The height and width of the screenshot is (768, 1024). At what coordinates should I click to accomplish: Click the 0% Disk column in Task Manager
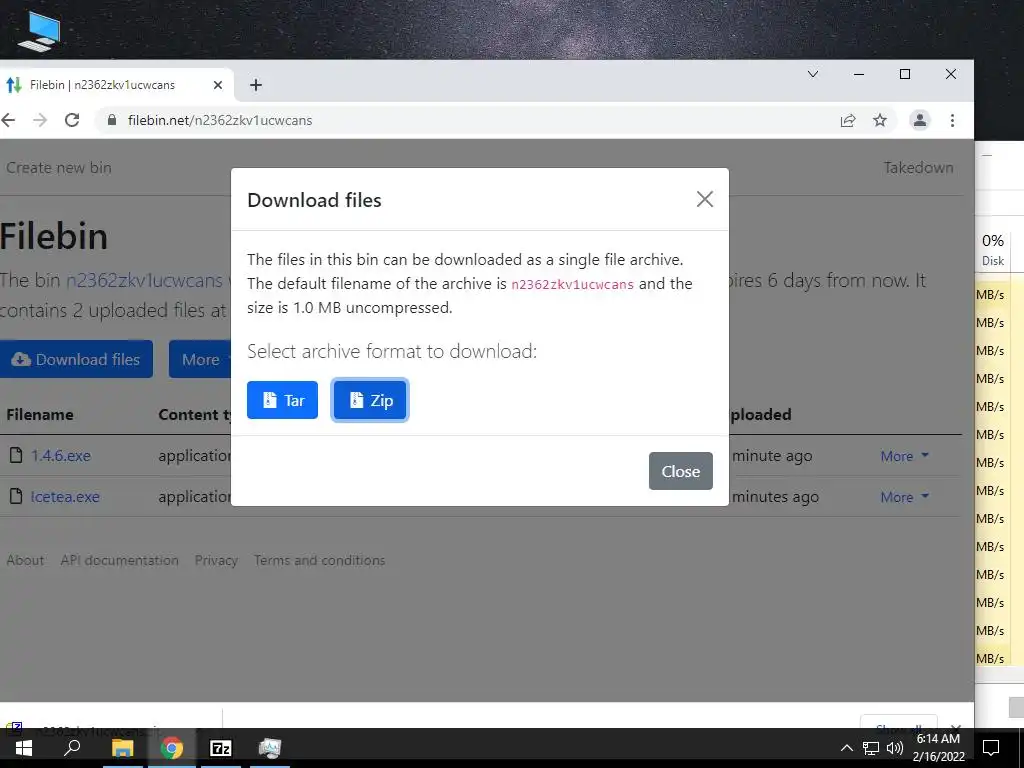(993, 250)
